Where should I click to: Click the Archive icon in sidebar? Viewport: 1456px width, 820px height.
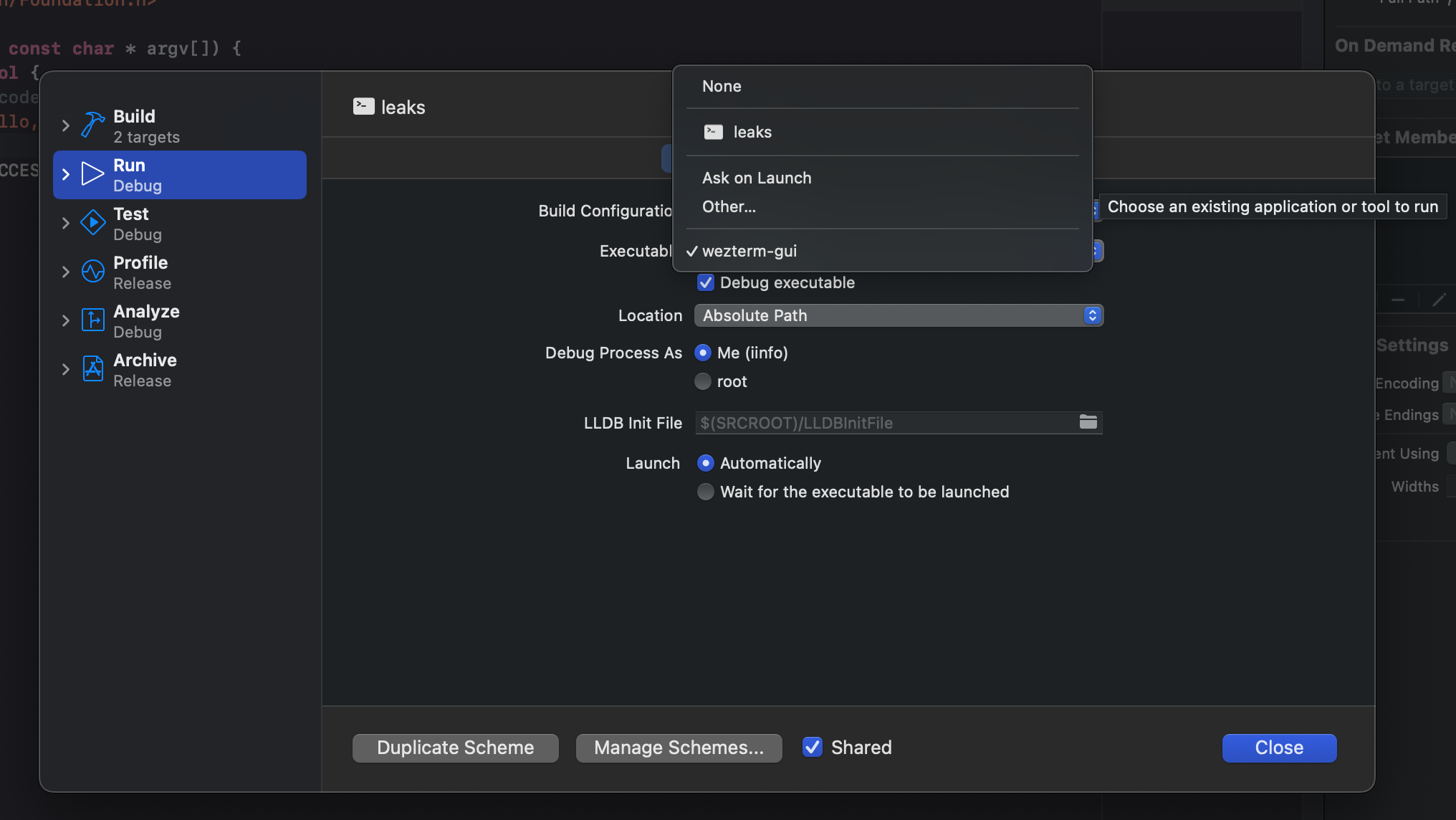[92, 369]
